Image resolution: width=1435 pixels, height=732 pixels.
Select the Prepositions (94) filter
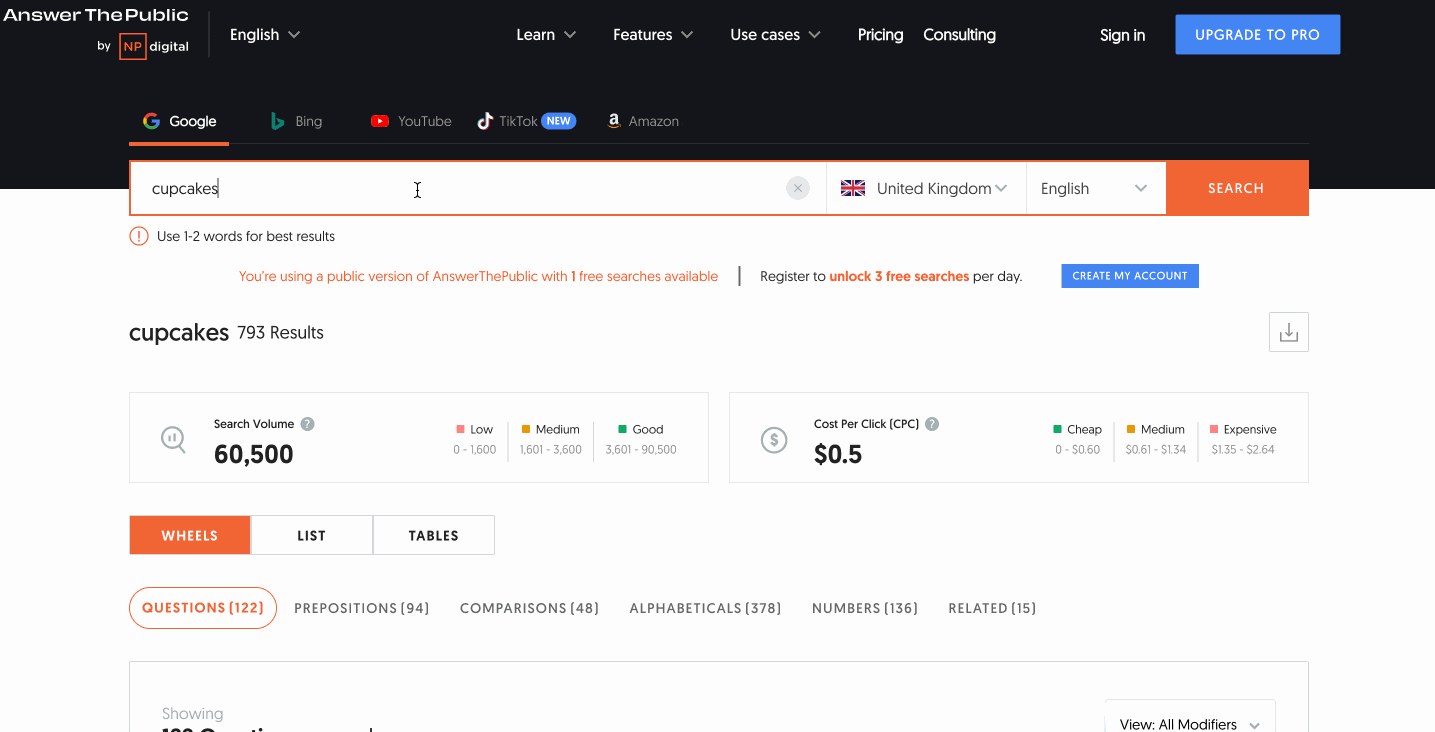point(361,608)
